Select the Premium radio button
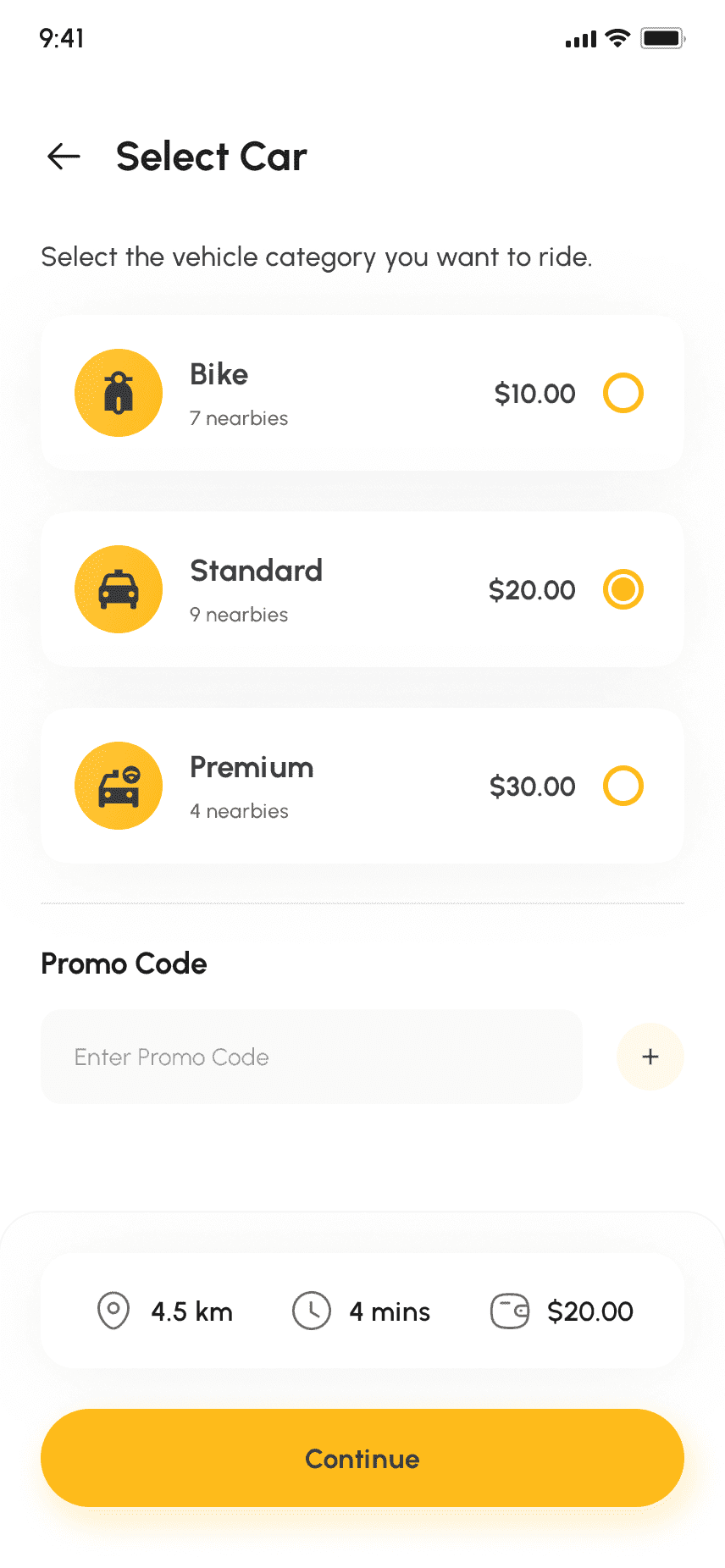Viewport: 725px width, 1568px height. click(623, 786)
